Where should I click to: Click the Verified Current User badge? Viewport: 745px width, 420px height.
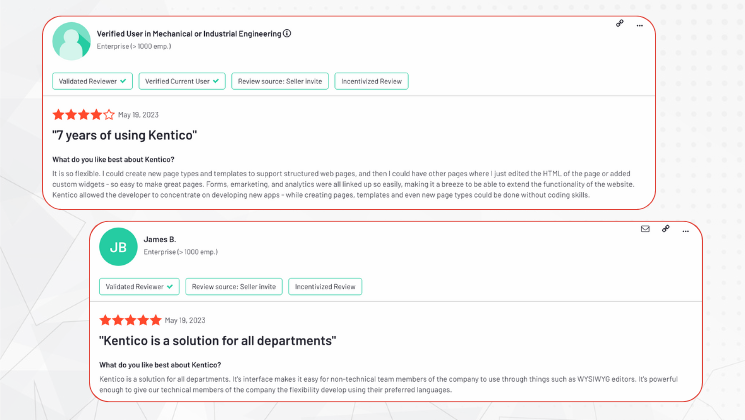pos(181,81)
